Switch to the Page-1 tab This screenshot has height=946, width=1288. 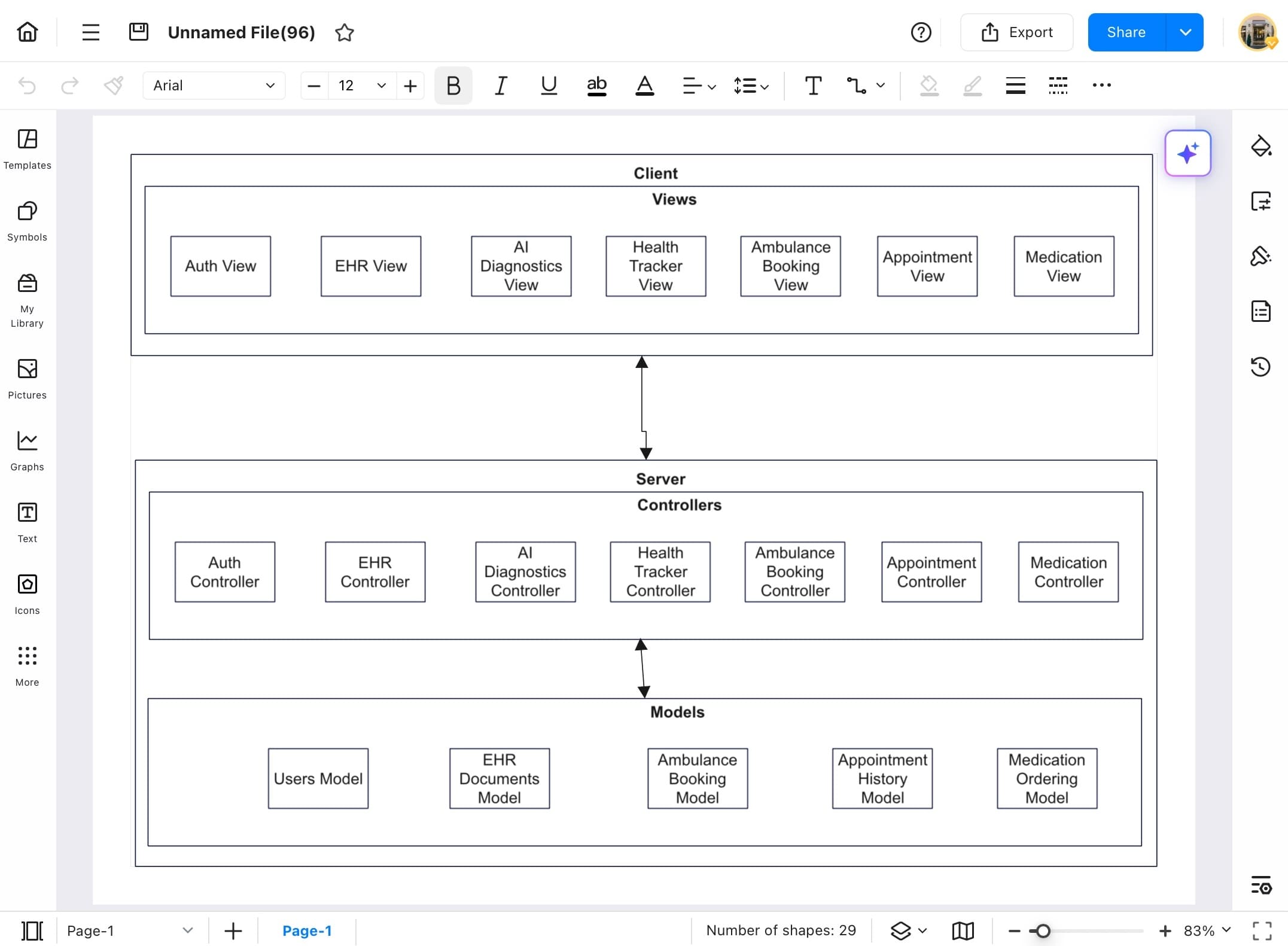point(307,930)
